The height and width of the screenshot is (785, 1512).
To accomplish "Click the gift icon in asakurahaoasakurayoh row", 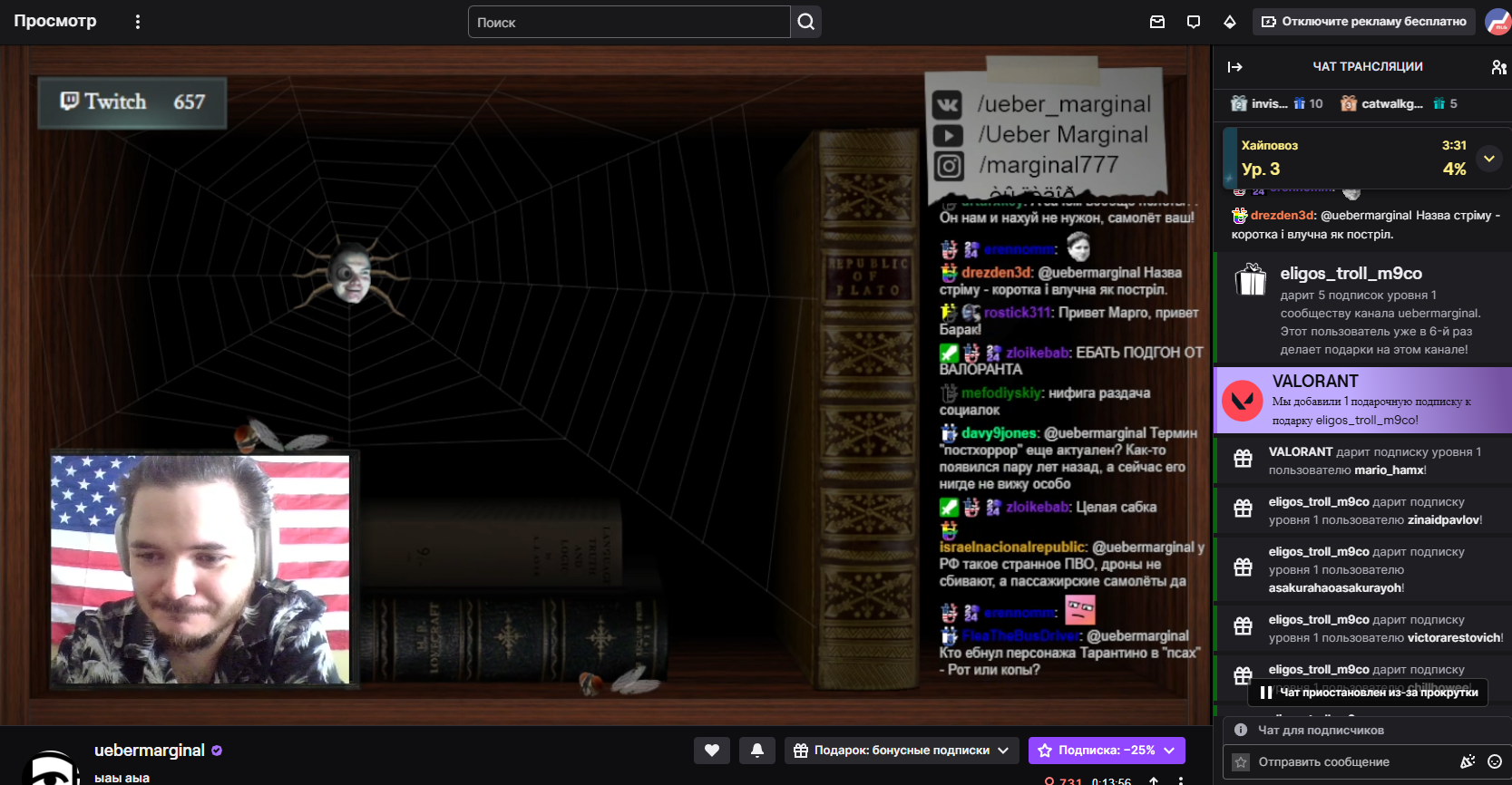I will point(1243,567).
